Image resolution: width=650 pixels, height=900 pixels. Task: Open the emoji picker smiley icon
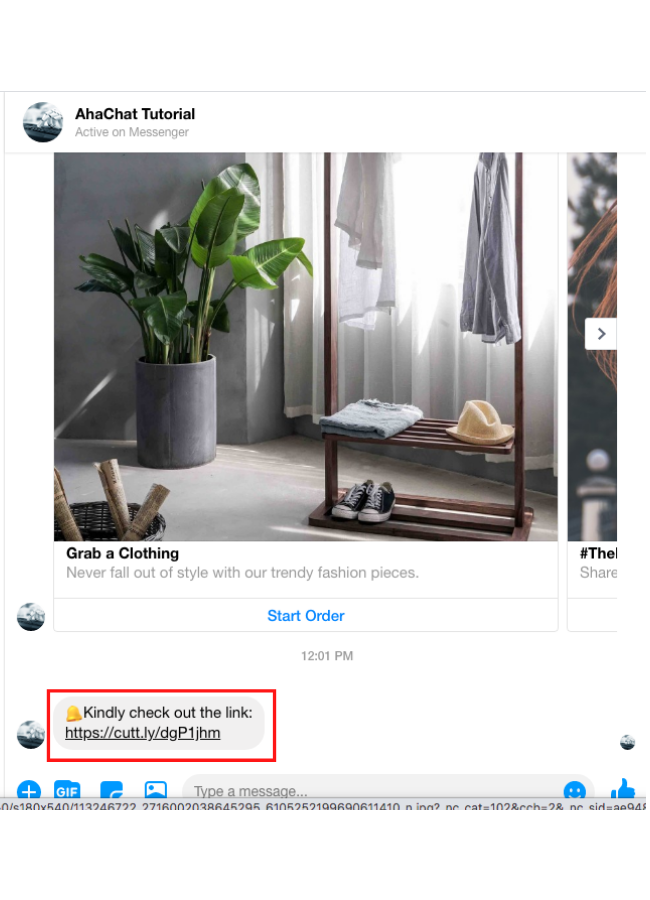click(x=574, y=790)
